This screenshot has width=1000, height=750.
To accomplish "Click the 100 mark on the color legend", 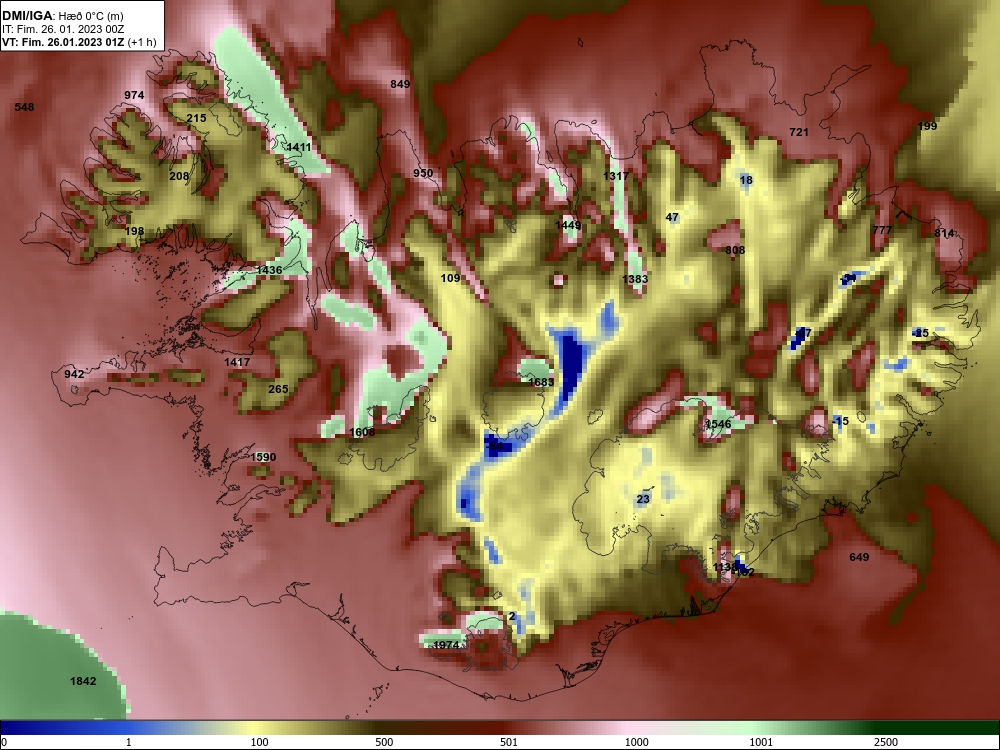I will tap(259, 742).
